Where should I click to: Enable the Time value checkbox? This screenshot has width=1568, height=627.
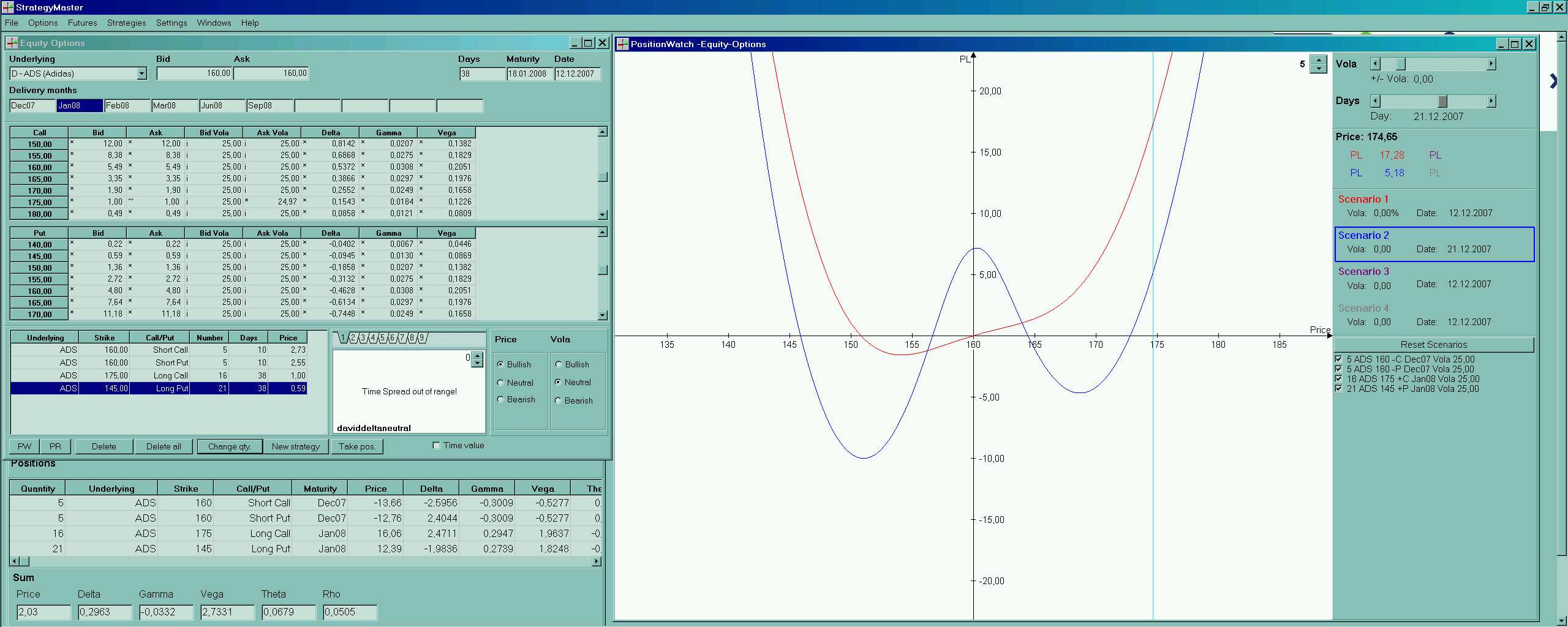coord(436,446)
